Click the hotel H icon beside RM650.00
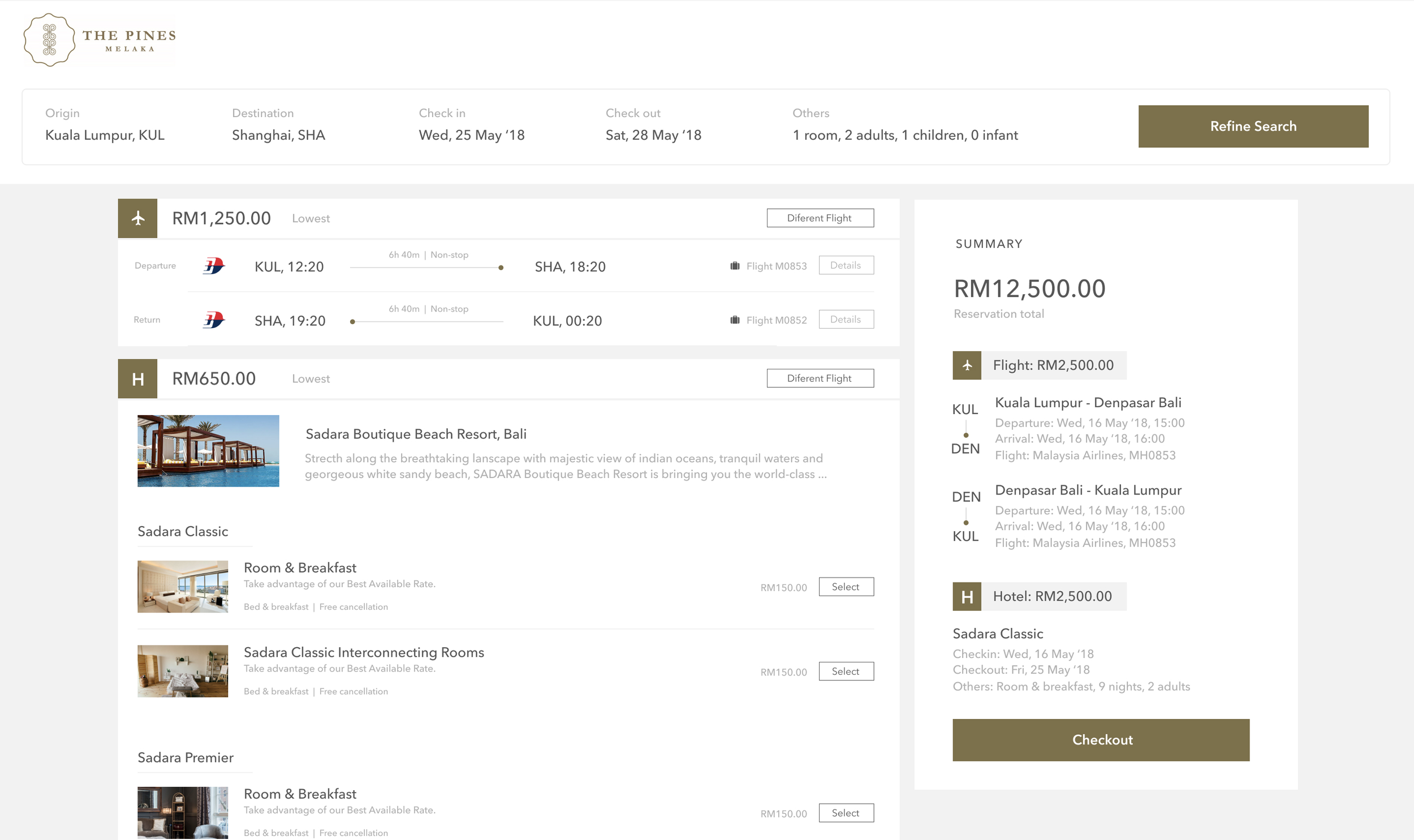The image size is (1414, 840). coord(137,378)
